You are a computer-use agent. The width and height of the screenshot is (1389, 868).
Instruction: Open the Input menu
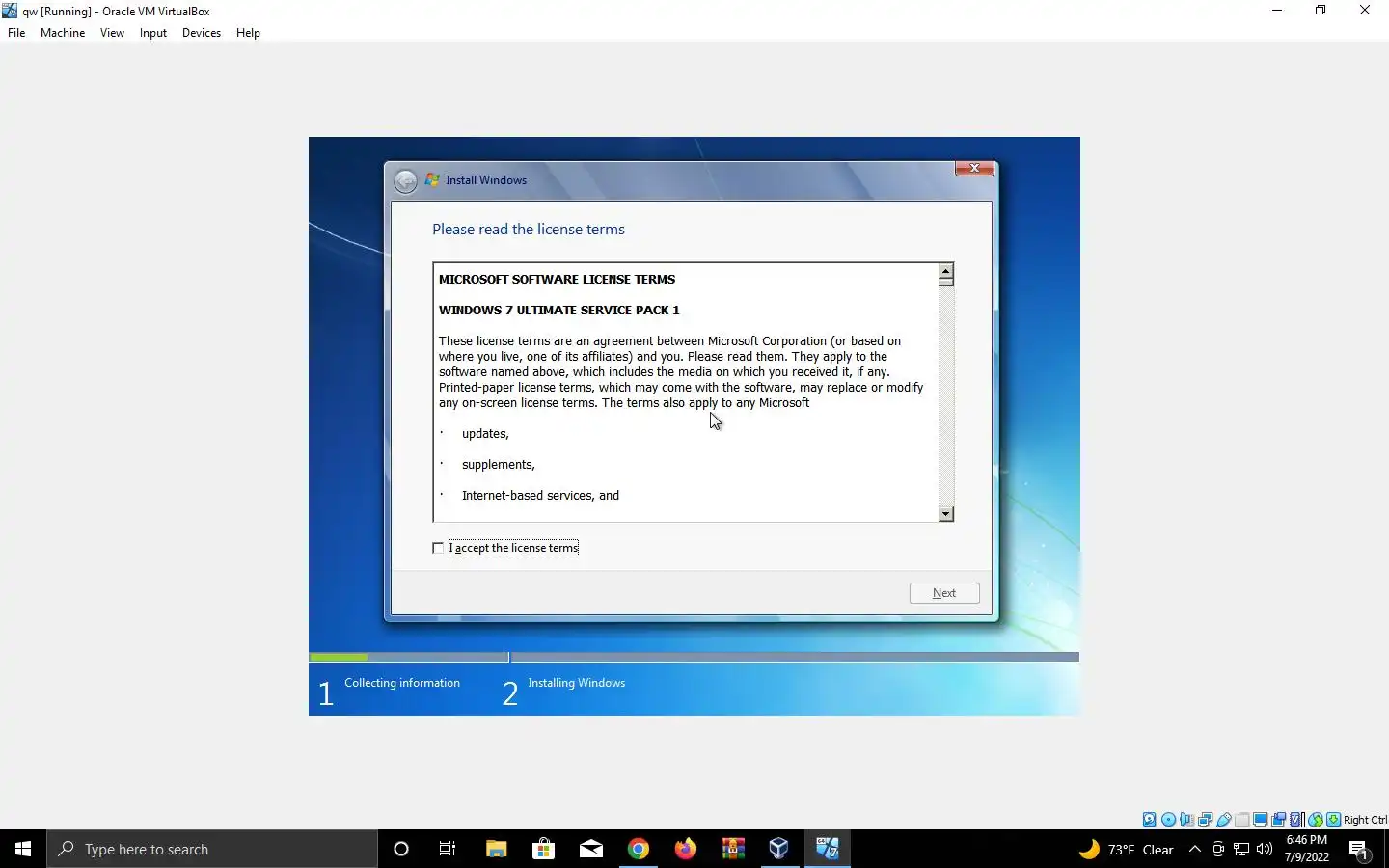point(153,32)
